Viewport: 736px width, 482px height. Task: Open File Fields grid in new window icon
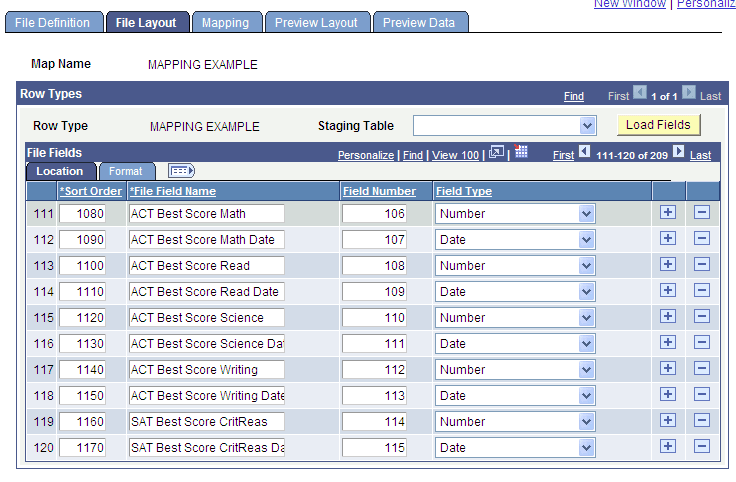click(x=497, y=152)
